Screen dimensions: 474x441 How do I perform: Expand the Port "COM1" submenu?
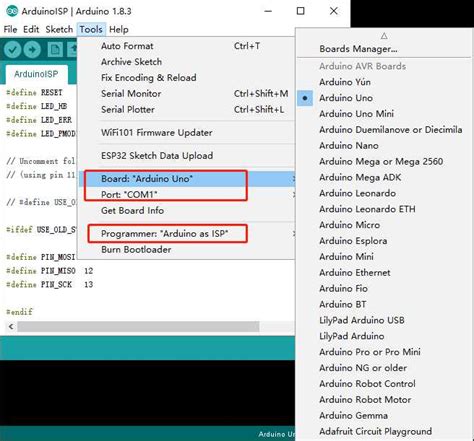(187, 194)
